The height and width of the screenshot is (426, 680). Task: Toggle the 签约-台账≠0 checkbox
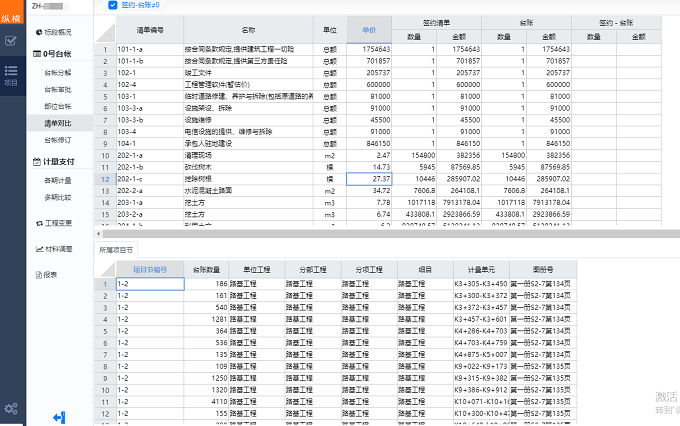[x=112, y=6]
